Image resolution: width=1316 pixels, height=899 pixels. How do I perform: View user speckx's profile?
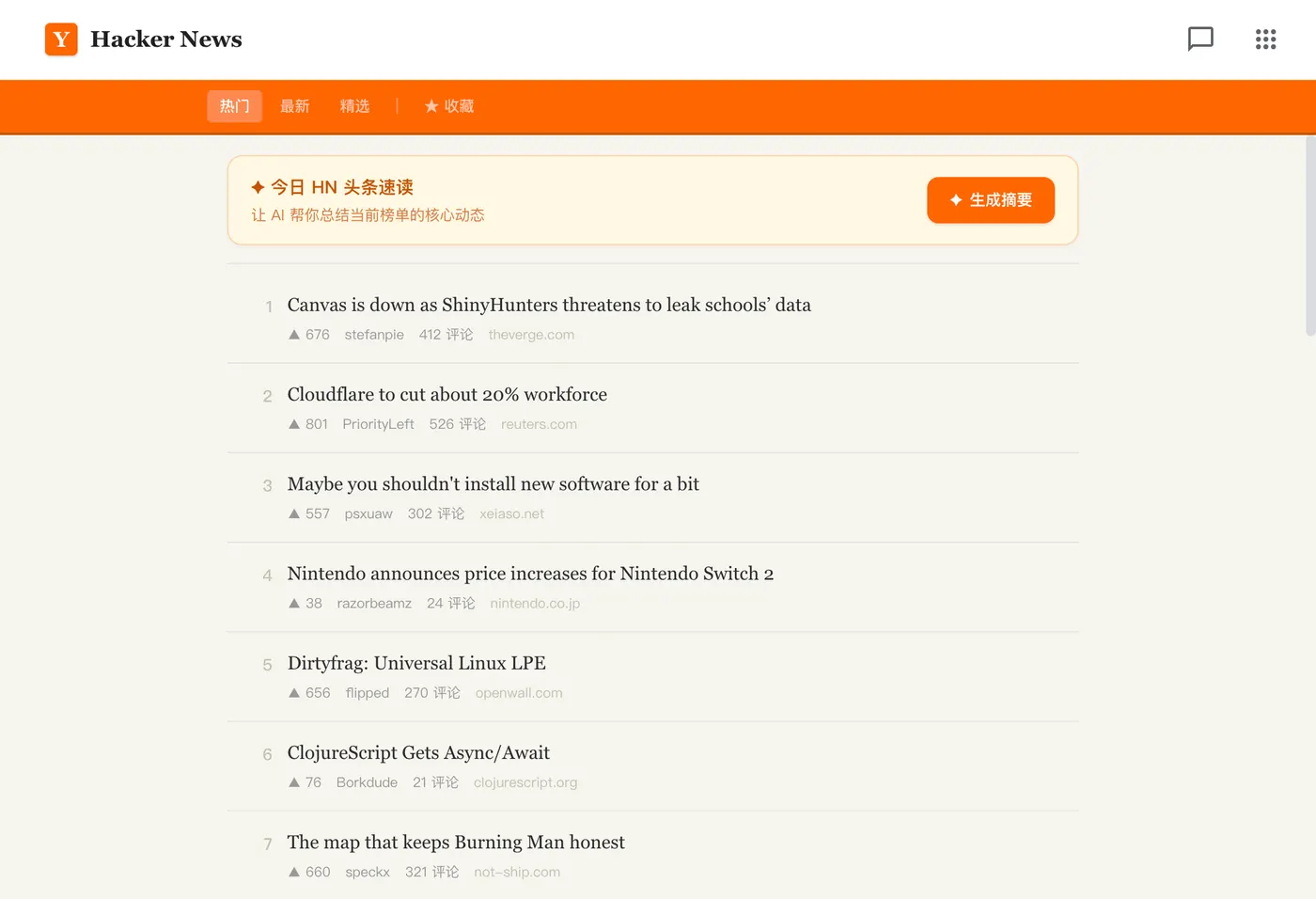tap(368, 872)
